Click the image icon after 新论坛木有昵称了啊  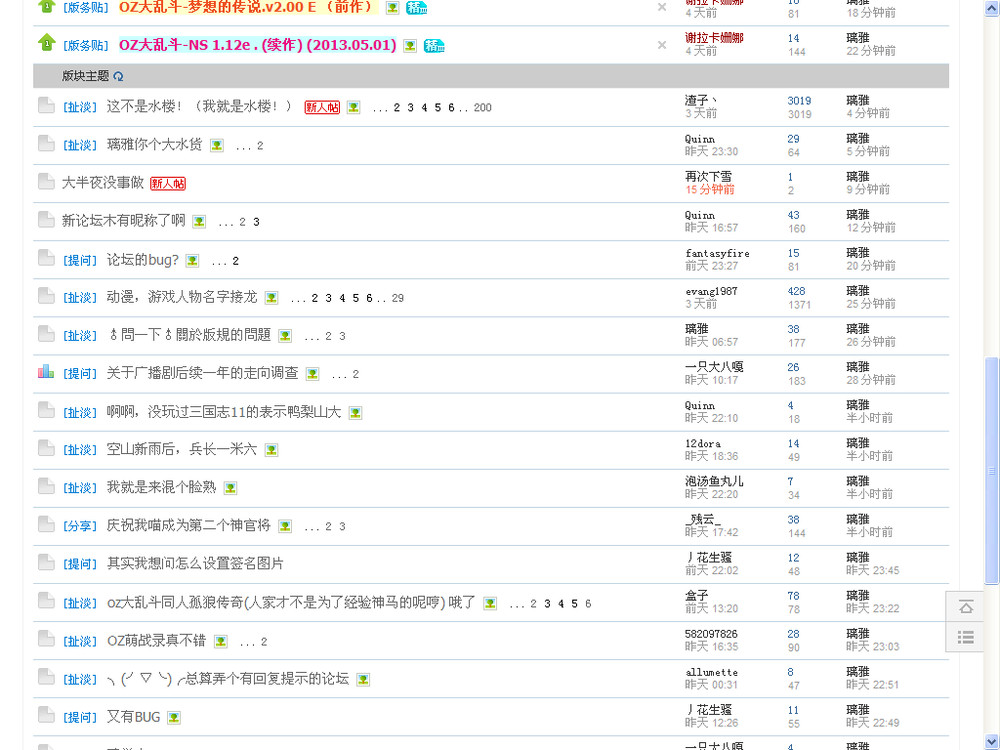point(199,221)
